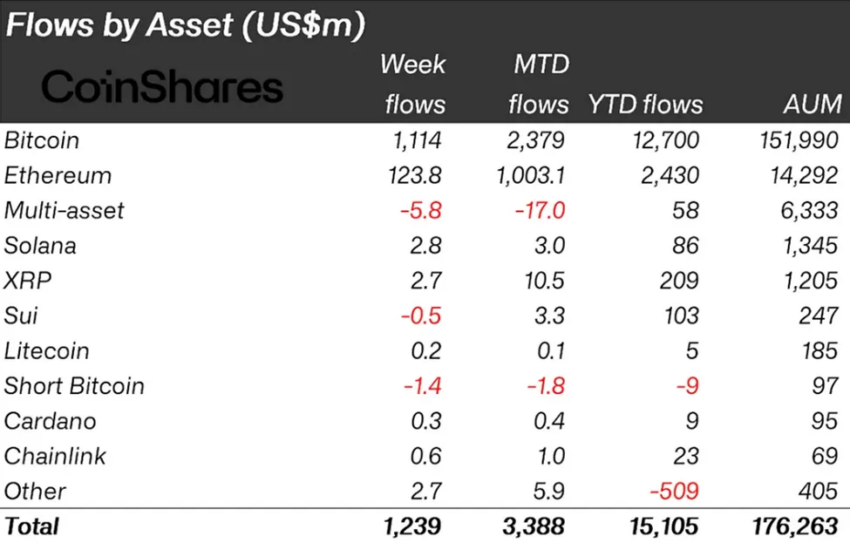Select the total YTD flows 15,105

pyautogui.click(x=664, y=526)
